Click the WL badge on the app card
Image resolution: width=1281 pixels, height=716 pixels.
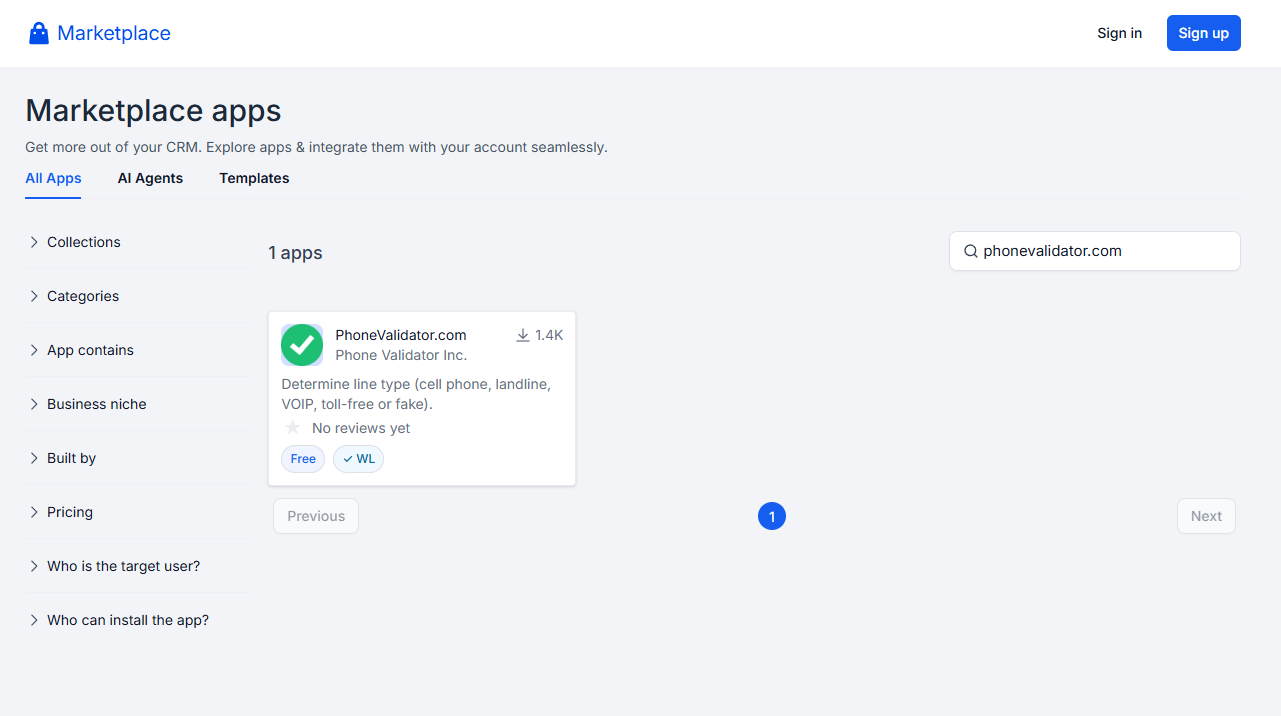[x=358, y=459]
